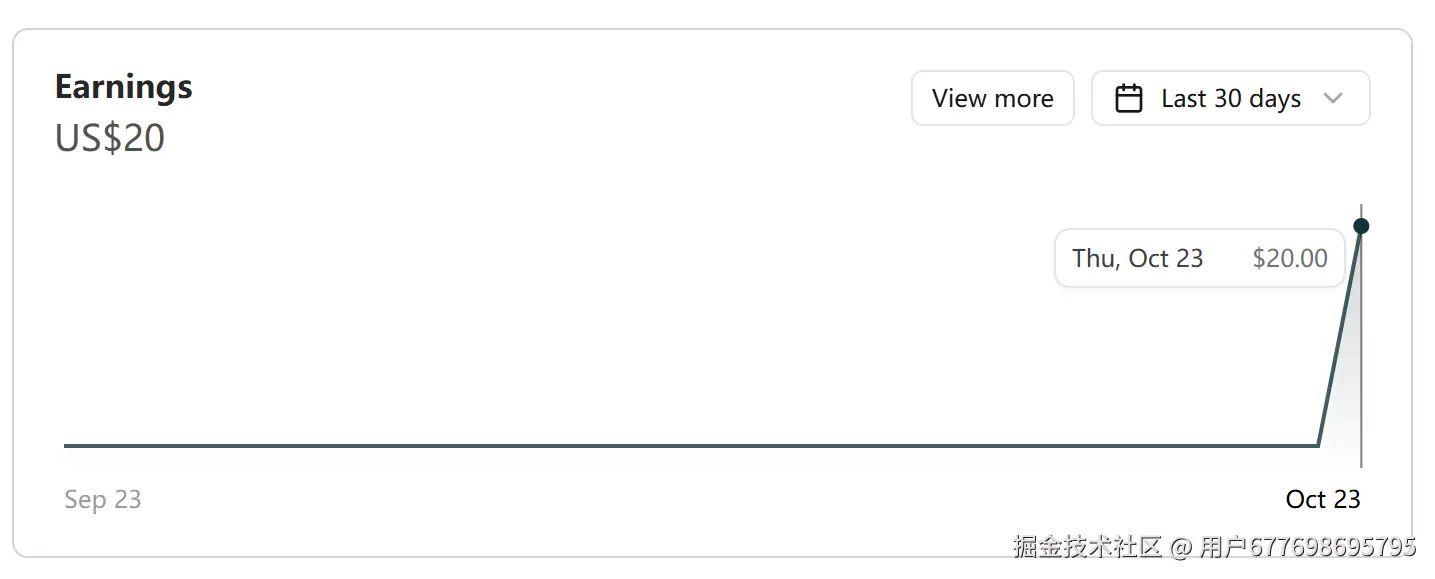Select the Sep 23 axis label

point(102,499)
